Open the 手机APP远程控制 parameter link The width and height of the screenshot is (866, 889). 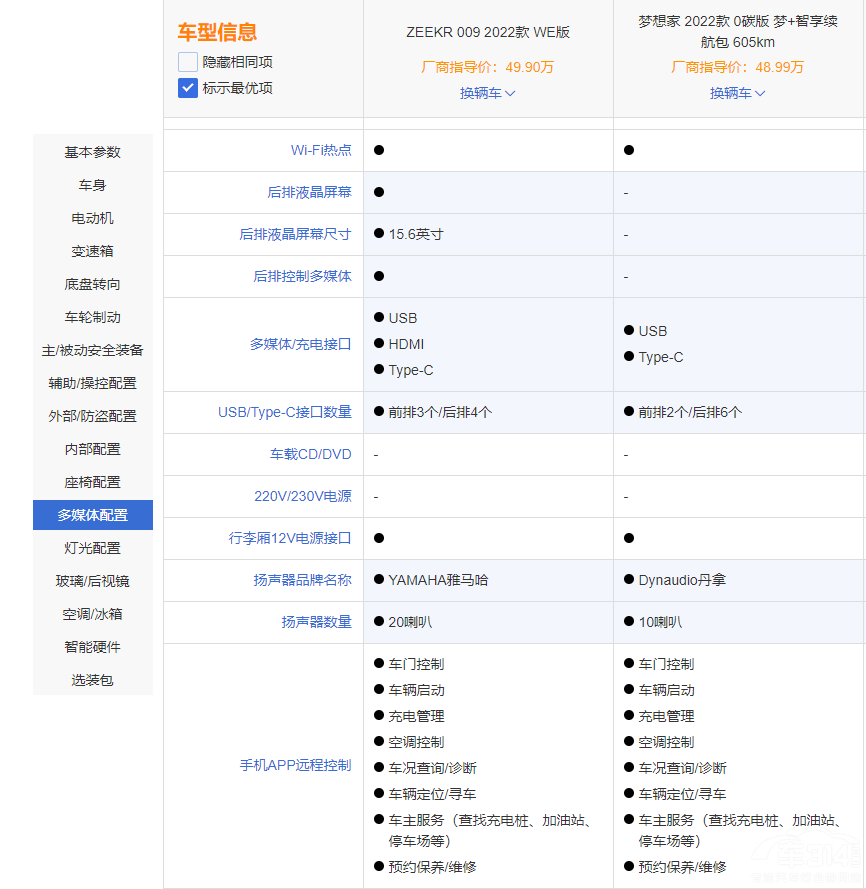click(x=295, y=765)
